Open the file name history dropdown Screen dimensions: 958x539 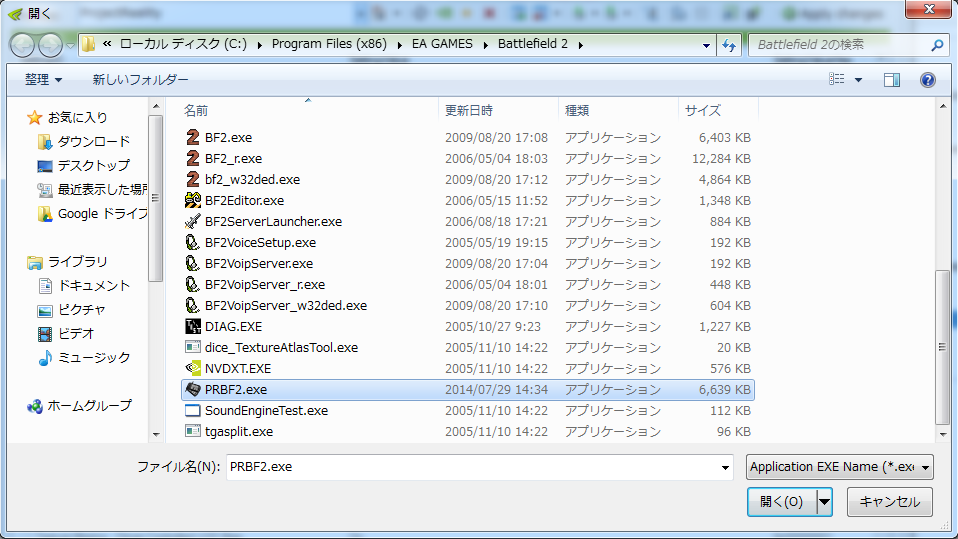point(725,467)
